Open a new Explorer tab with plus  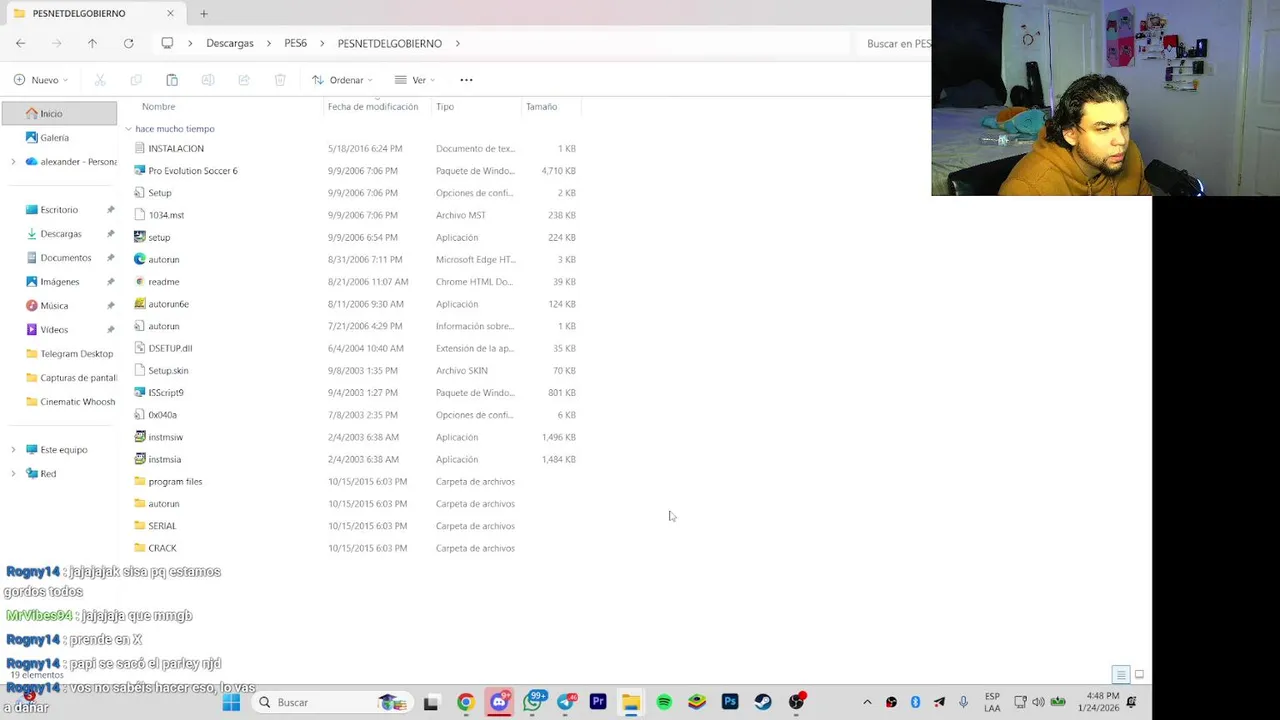click(204, 13)
